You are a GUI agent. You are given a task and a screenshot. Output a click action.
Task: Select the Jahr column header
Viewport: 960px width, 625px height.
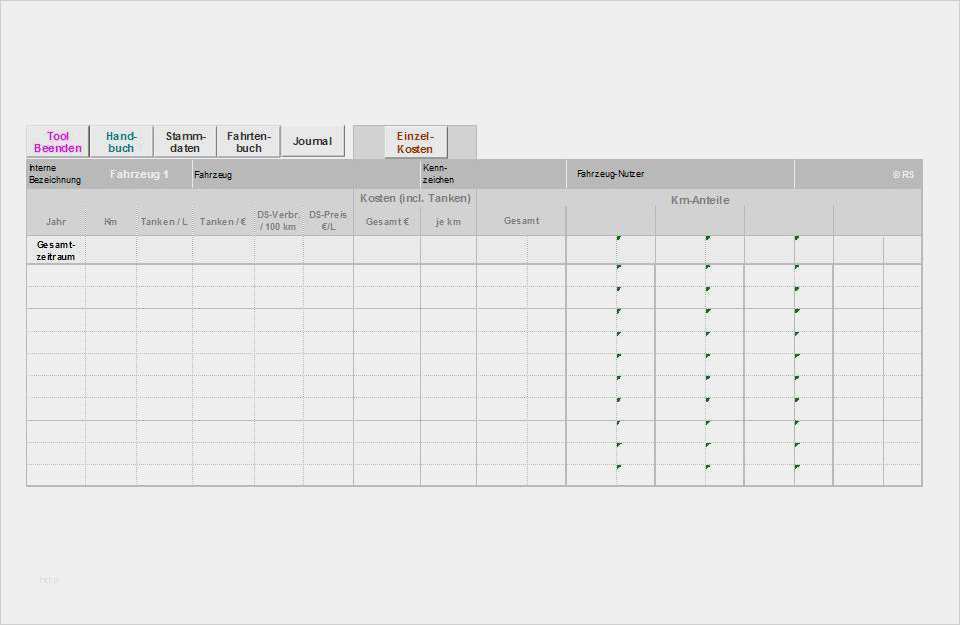pos(56,222)
